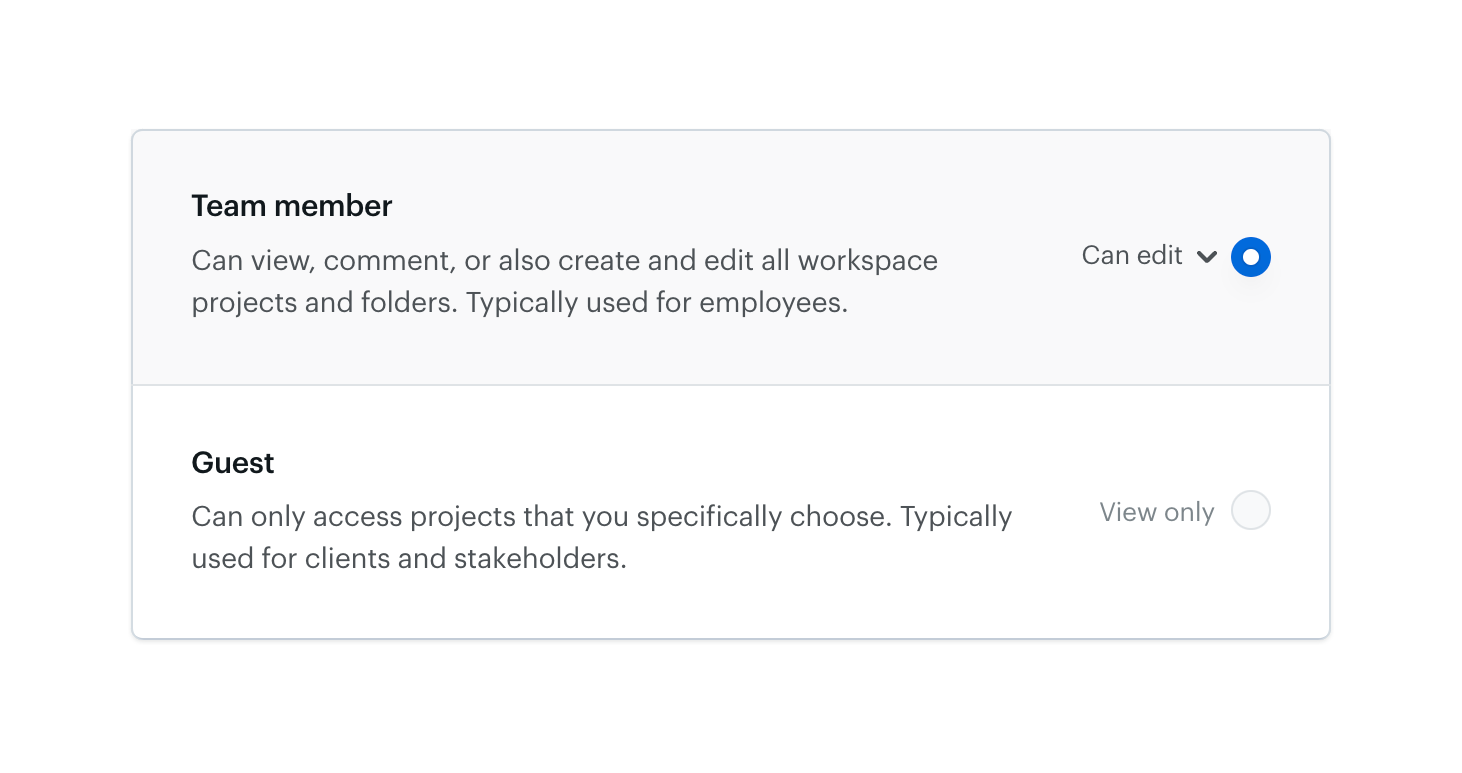The height and width of the screenshot is (773, 1462).
Task: Click the Team member description text
Action: [x=564, y=281]
